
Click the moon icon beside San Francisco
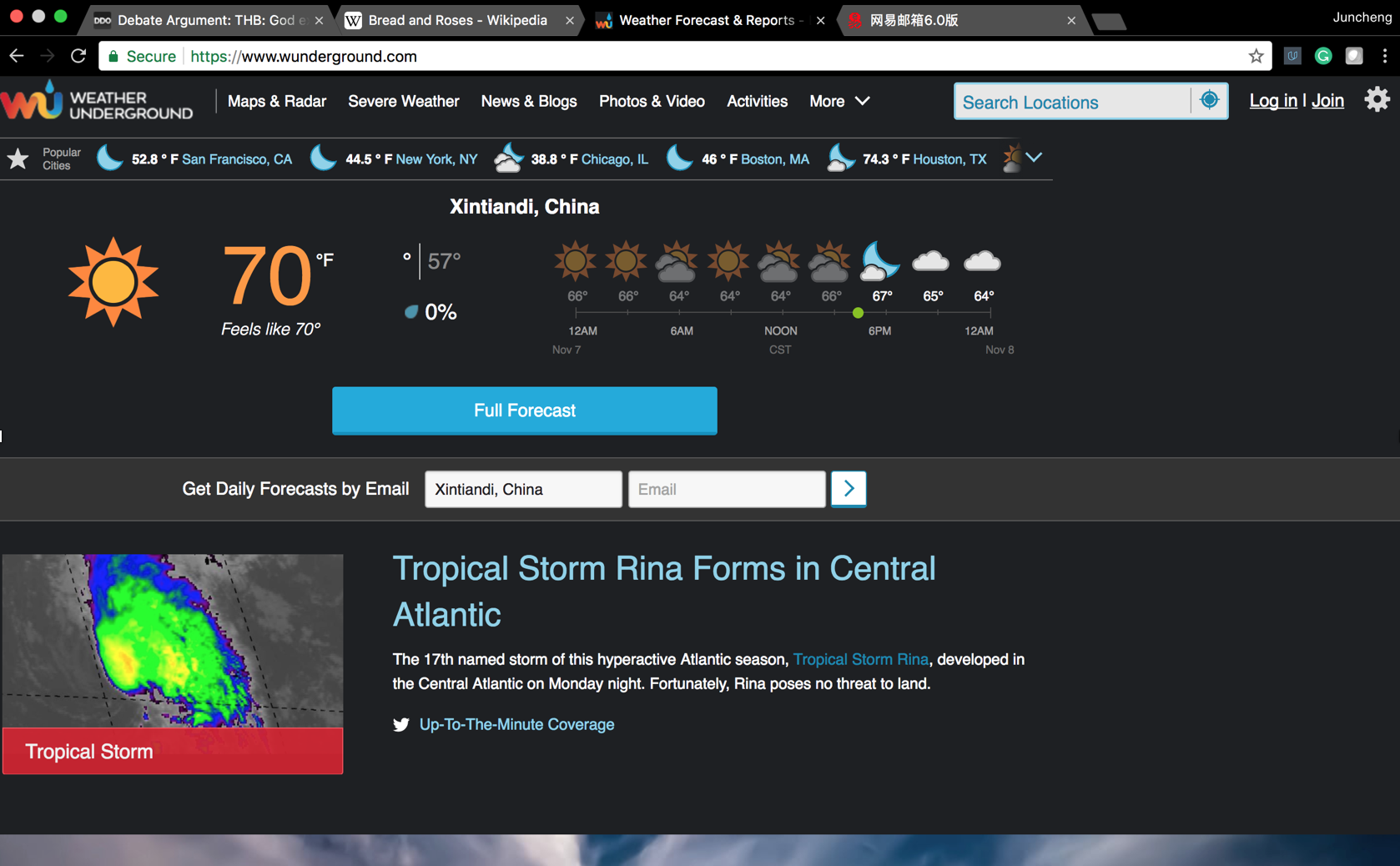110,158
